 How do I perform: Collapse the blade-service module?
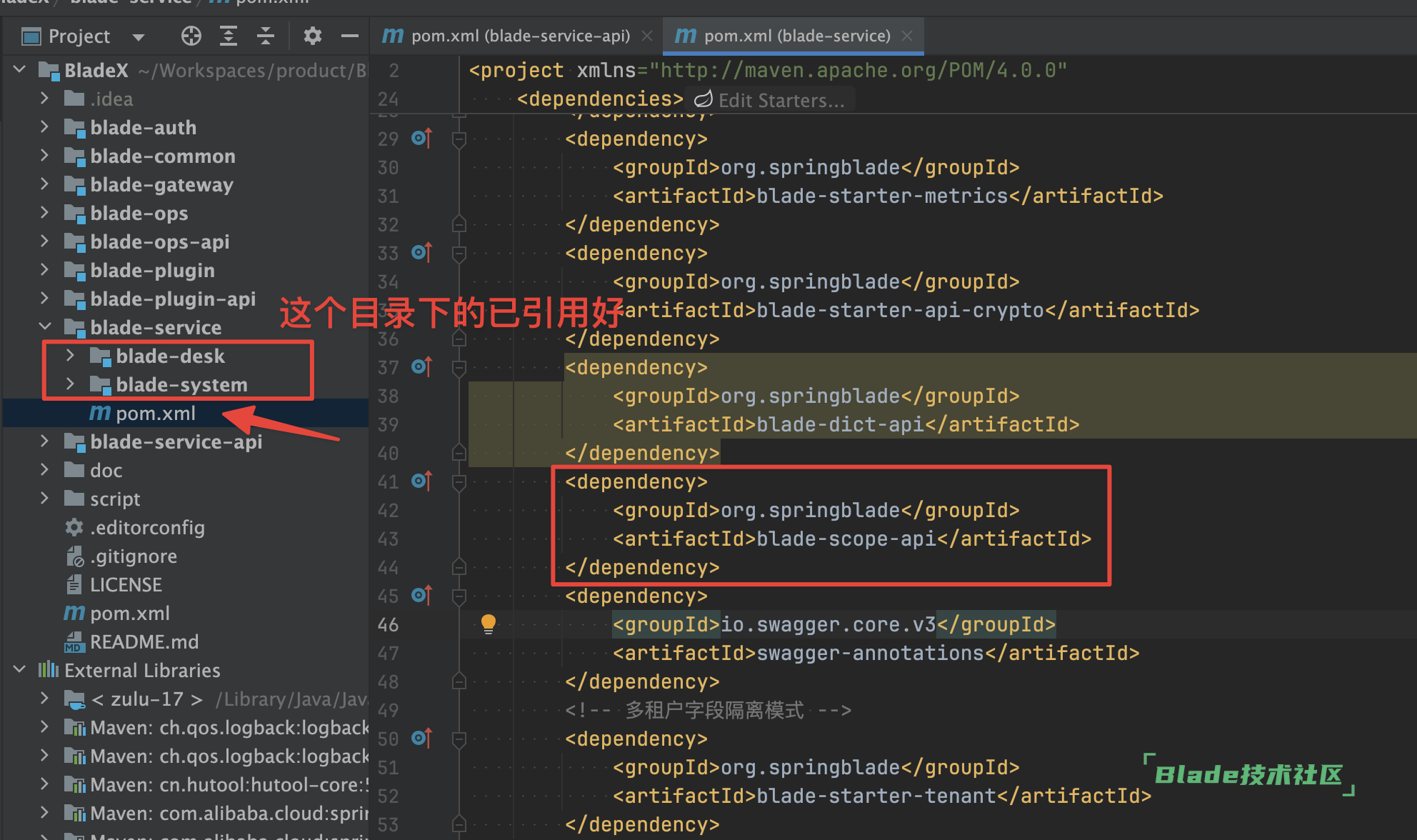[44, 327]
